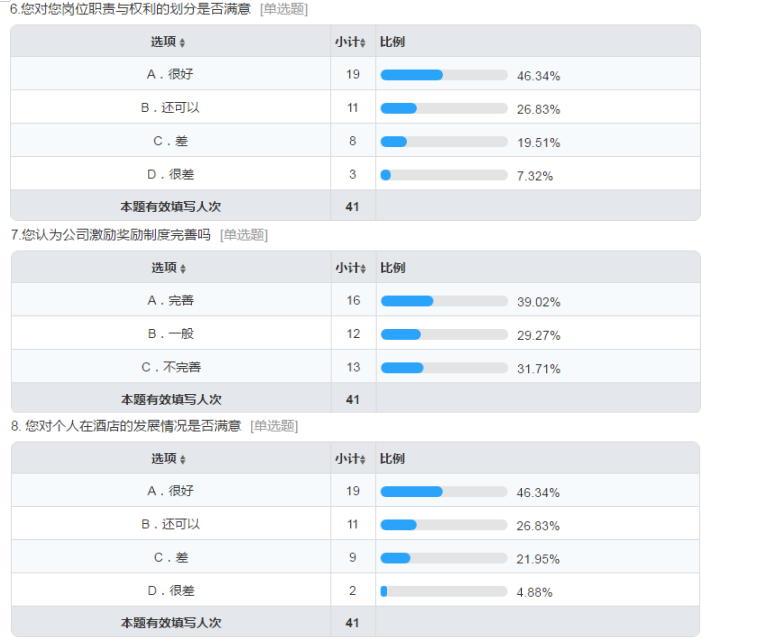Viewport: 769px width, 643px height.
Task: Click the 本题有效填写人次 total row of question 8
Action: pyautogui.click(x=356, y=622)
